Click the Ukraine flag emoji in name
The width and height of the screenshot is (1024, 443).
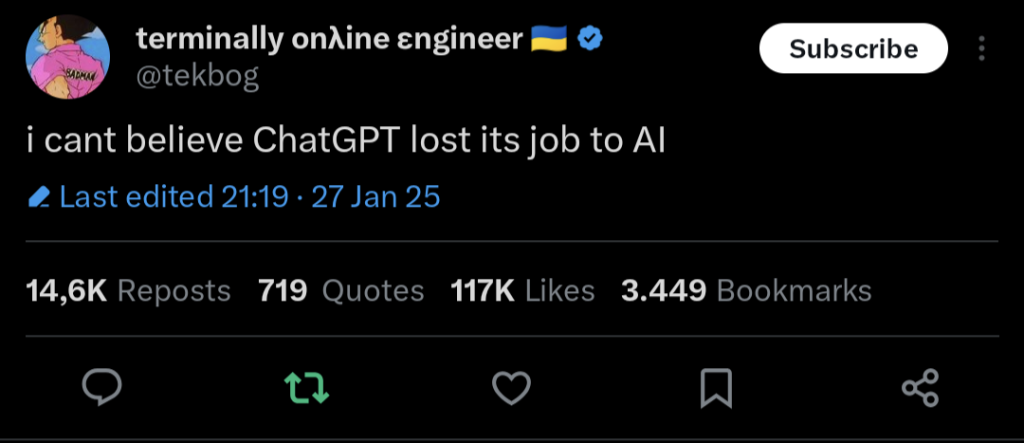click(x=549, y=39)
